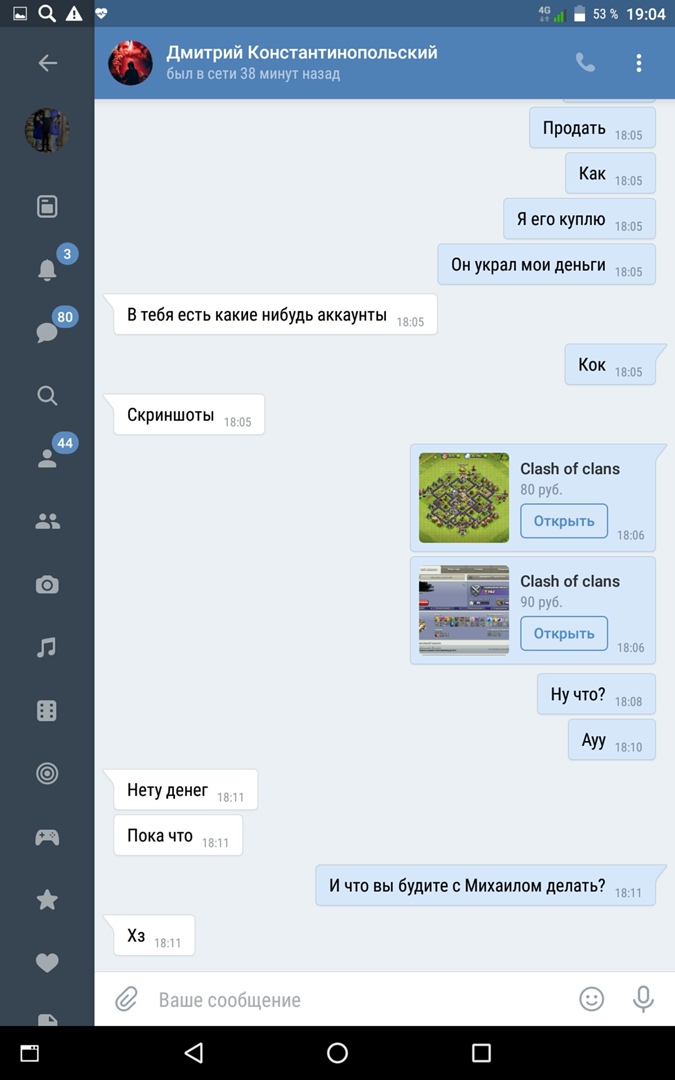Image resolution: width=675 pixels, height=1080 pixels.
Task: Tap the Ваше сообщение input field
Action: (x=358, y=999)
